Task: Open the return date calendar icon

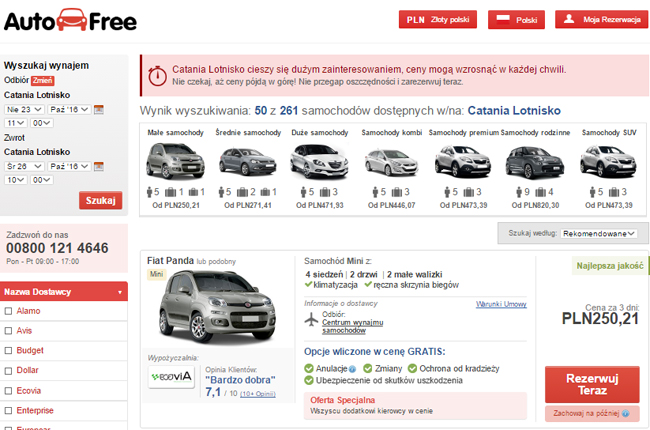Action: [x=99, y=166]
